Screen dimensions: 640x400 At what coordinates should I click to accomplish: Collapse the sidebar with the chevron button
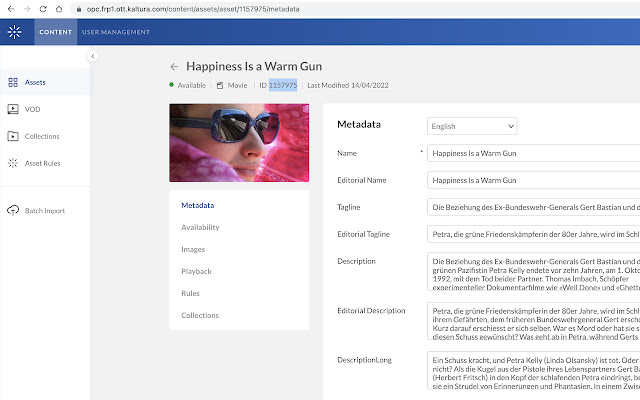tap(93, 56)
